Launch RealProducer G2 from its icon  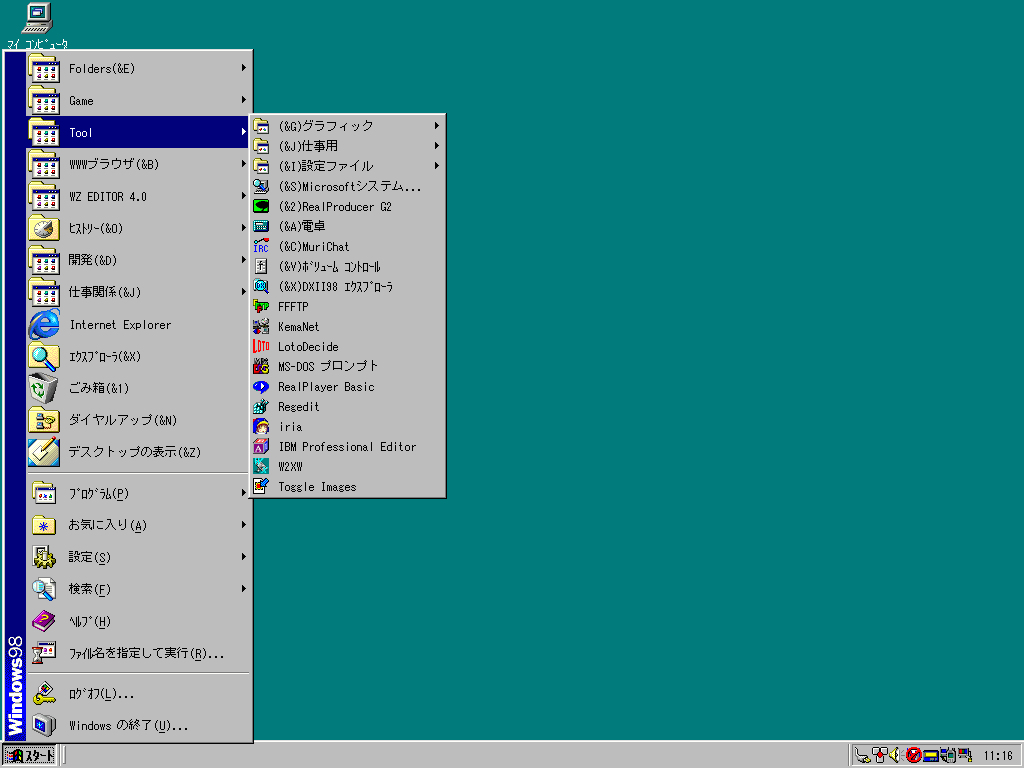[261, 206]
